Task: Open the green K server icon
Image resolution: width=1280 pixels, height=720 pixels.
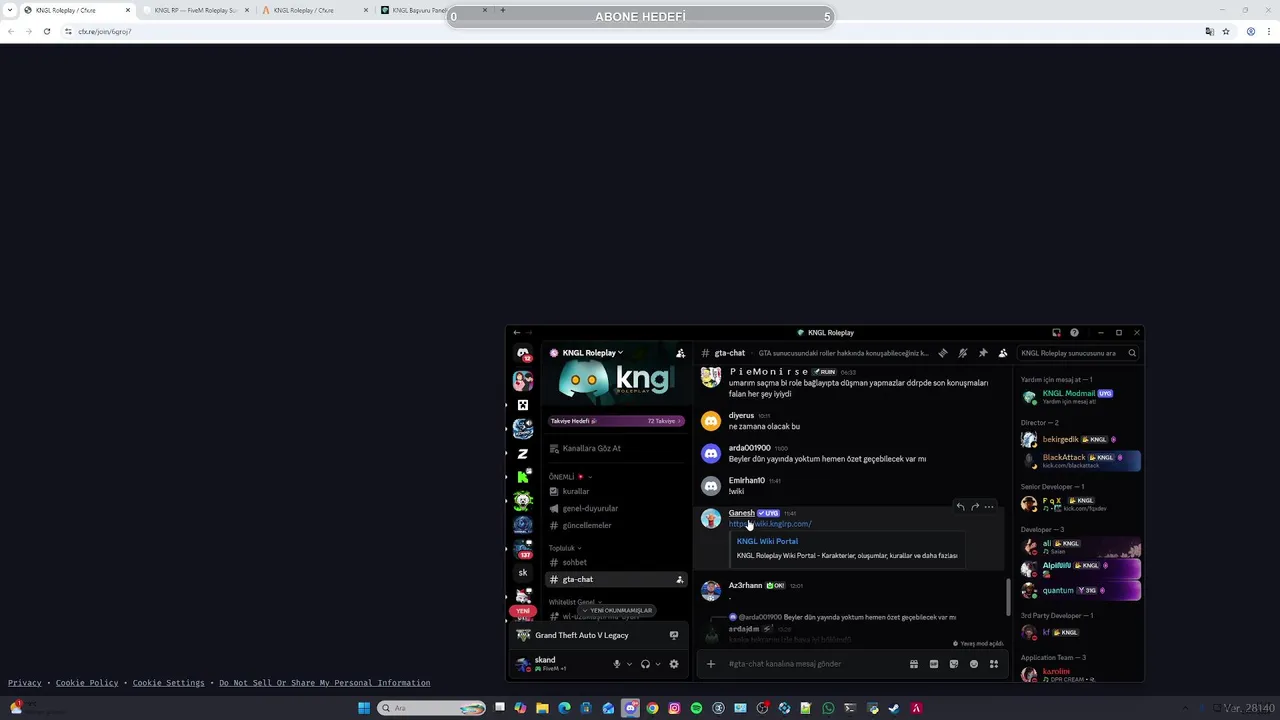Action: 523,477
